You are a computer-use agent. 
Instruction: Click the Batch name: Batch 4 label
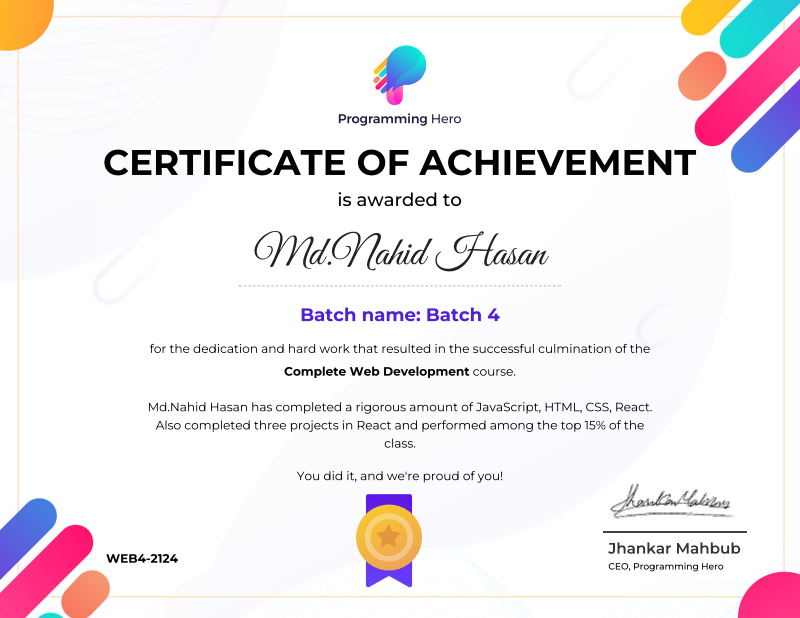tap(399, 314)
